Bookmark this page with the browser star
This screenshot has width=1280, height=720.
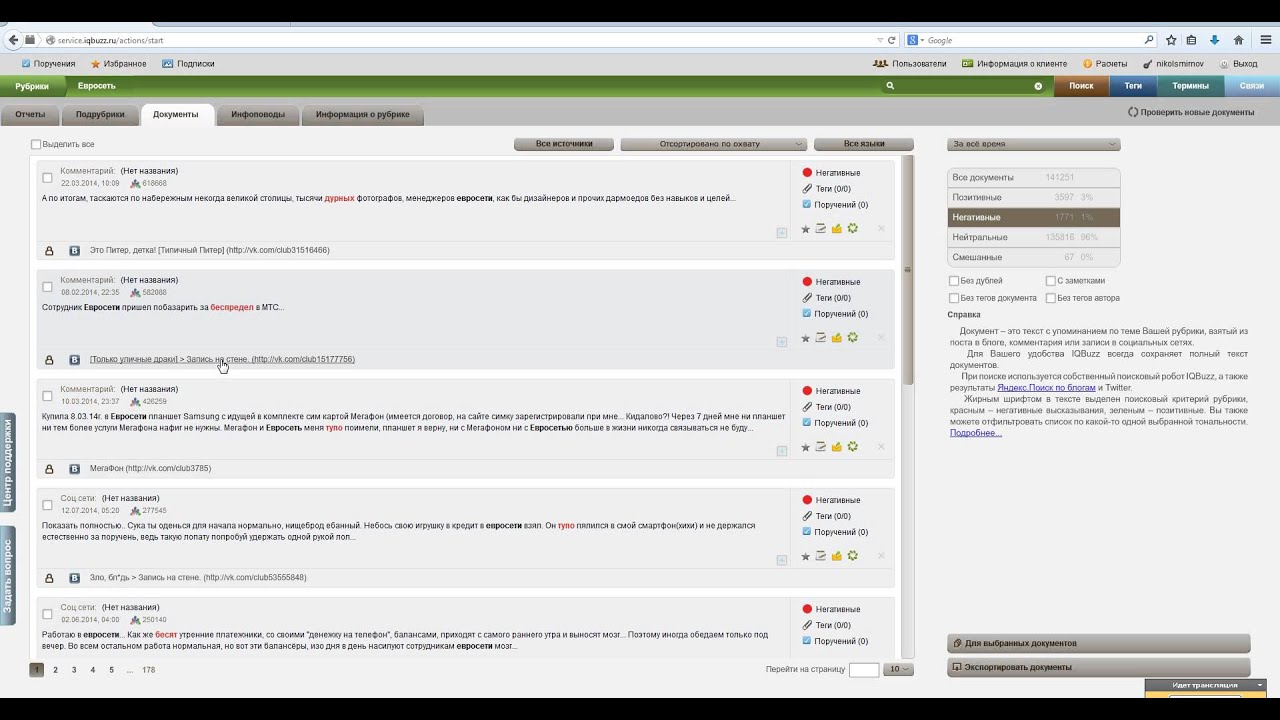[1171, 40]
